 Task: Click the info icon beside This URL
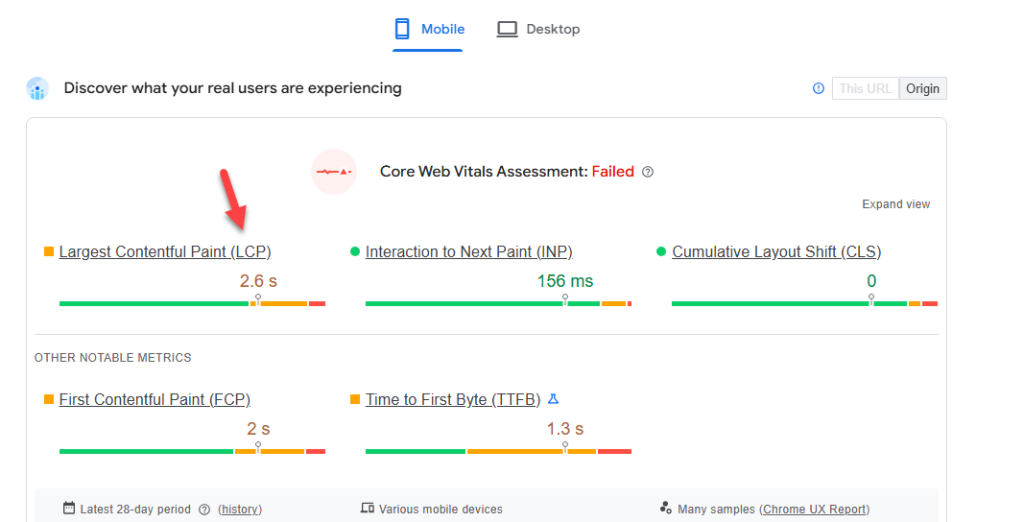(818, 88)
